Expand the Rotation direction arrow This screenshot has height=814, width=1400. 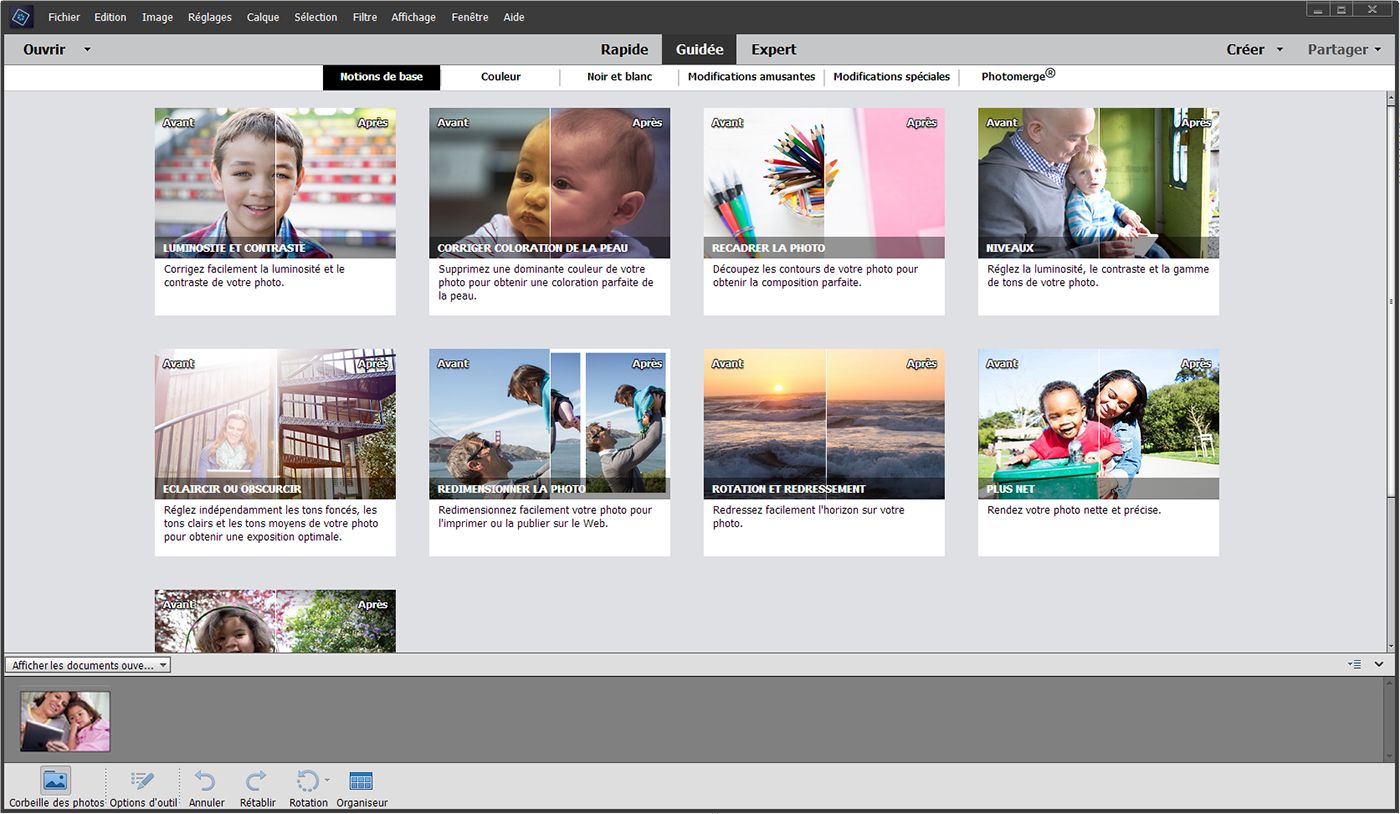pos(327,779)
